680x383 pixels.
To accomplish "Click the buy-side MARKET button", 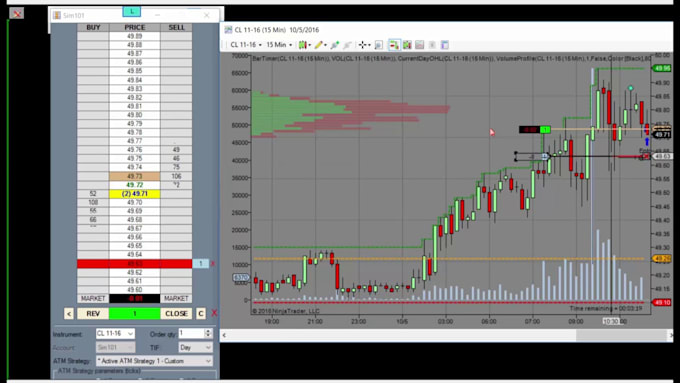I will [x=93, y=298].
